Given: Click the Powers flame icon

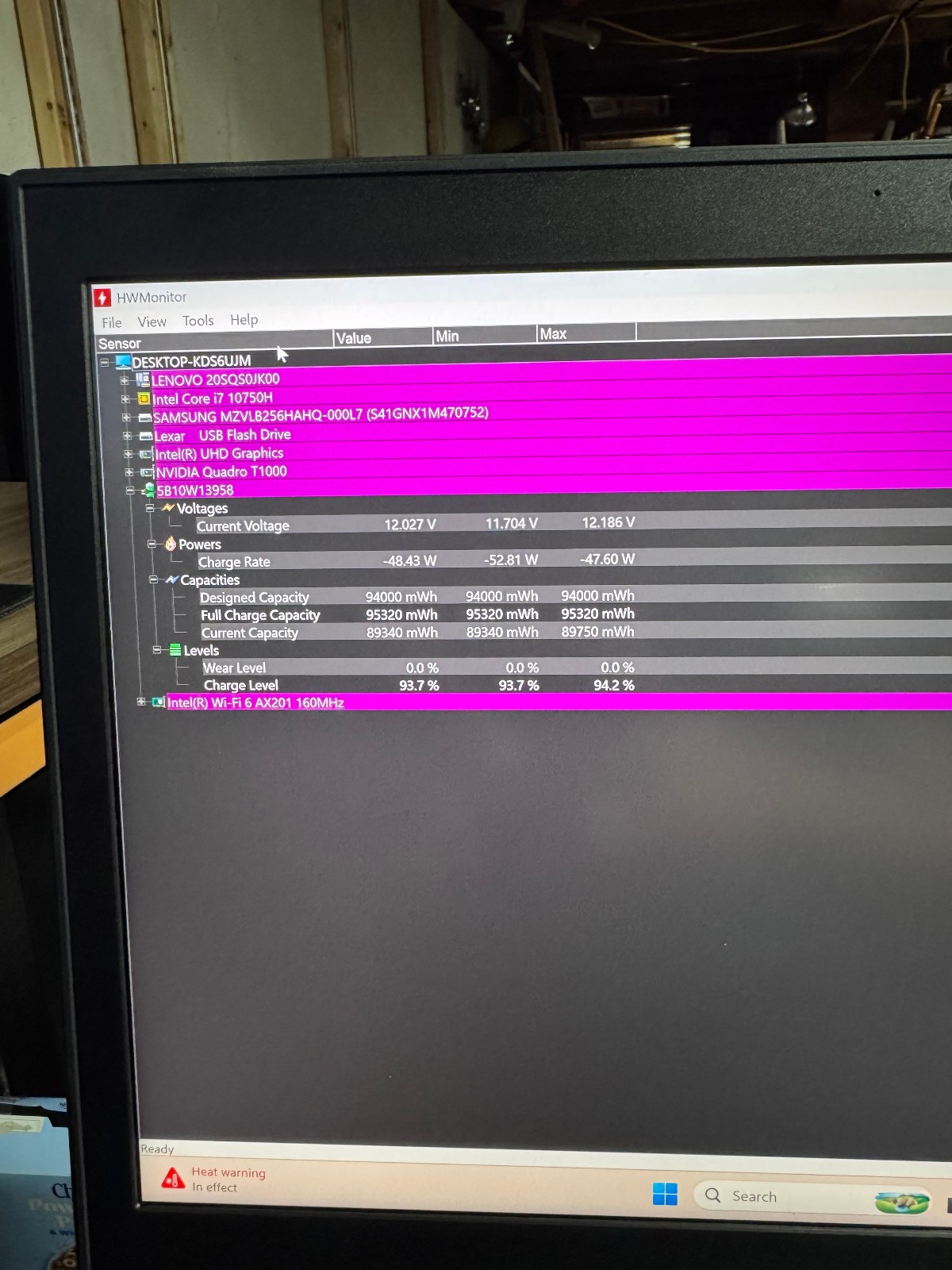Looking at the screenshot, I should point(170,544).
